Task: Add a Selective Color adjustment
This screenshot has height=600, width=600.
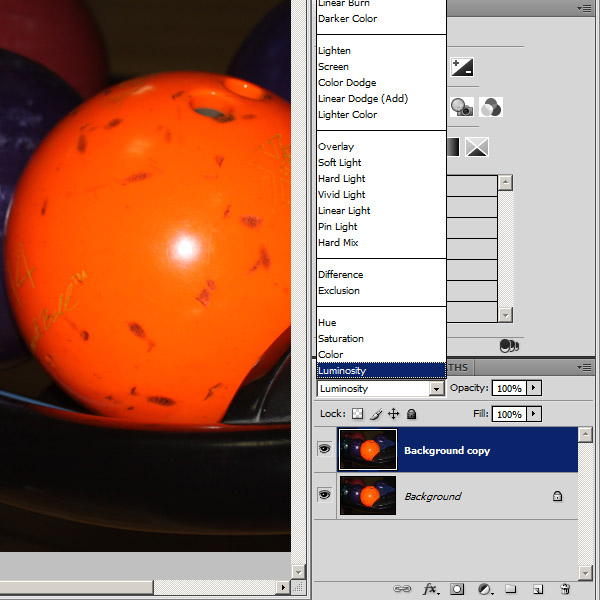Action: tap(477, 147)
